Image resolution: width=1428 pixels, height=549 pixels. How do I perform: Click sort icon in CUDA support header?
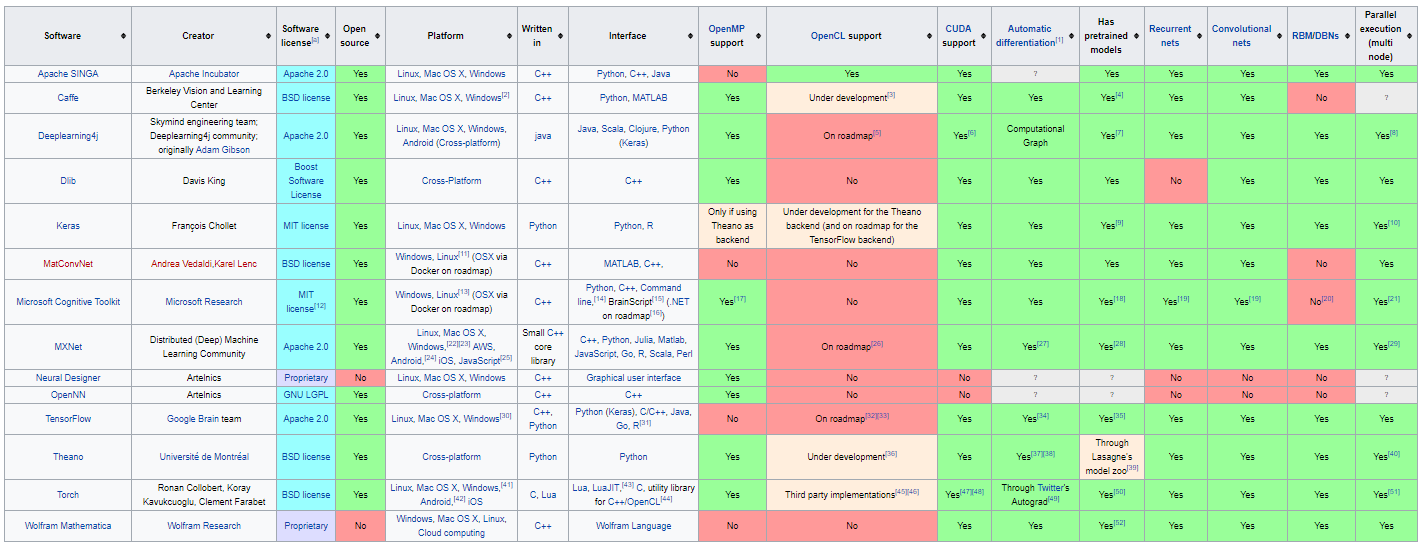pyautogui.click(x=983, y=36)
